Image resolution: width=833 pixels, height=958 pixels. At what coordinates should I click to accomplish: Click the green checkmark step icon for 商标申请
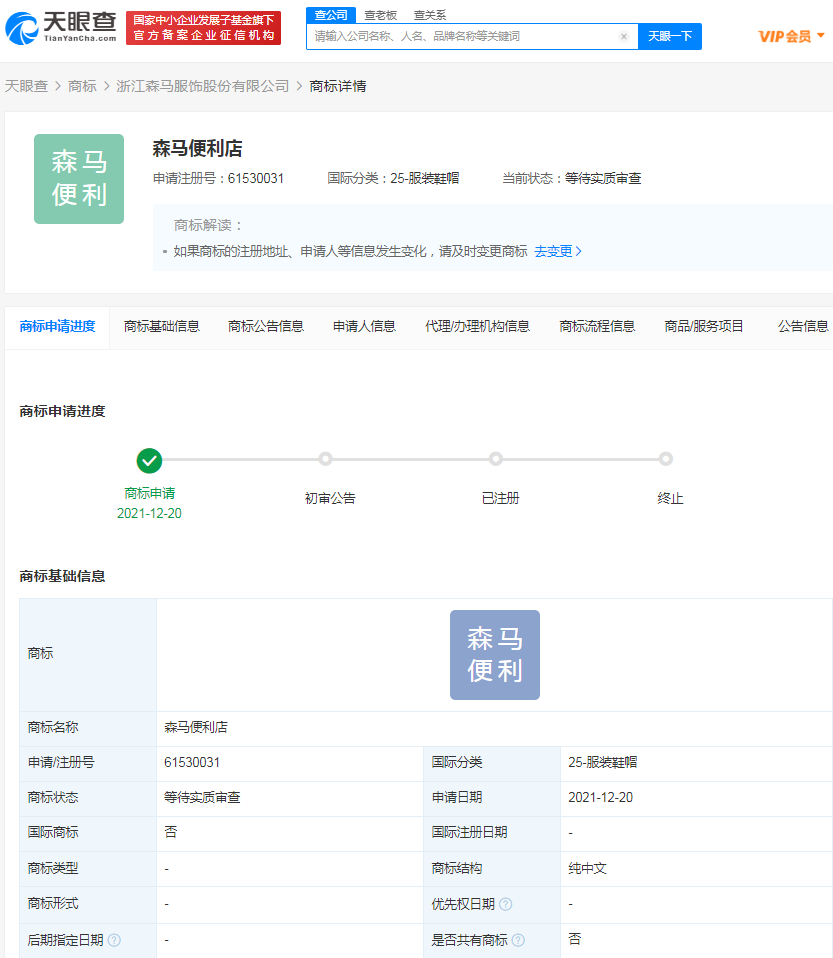coord(149,461)
